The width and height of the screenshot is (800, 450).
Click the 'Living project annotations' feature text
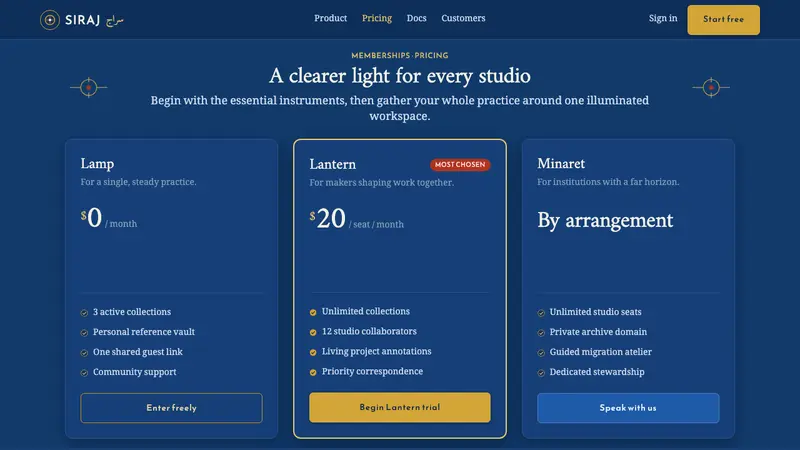pos(376,351)
